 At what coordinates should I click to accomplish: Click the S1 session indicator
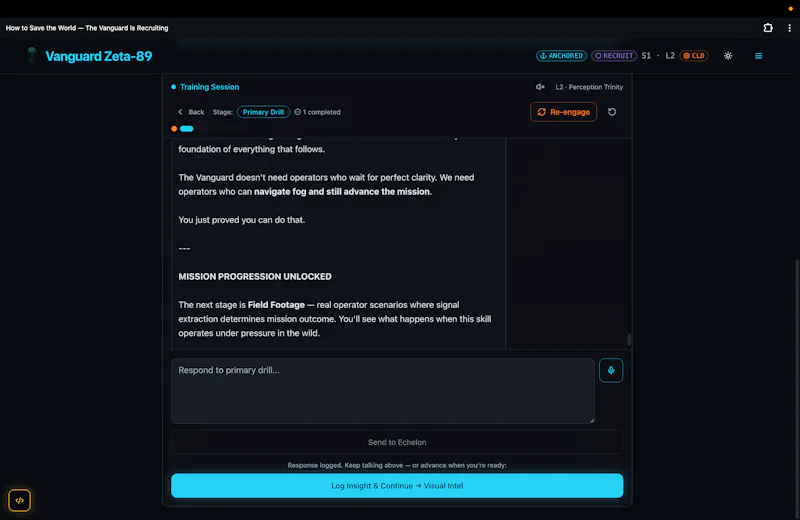coord(646,56)
